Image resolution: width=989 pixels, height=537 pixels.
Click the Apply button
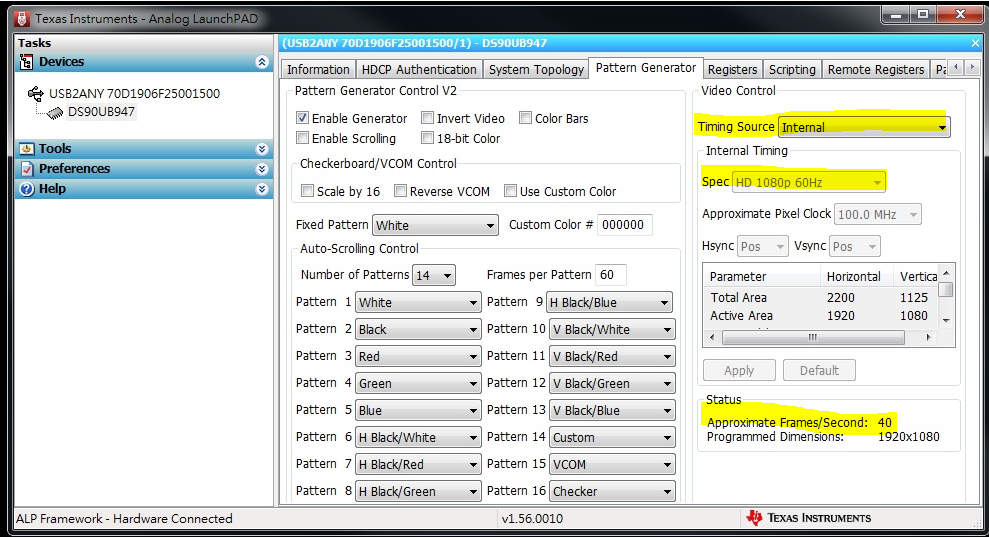(x=739, y=370)
